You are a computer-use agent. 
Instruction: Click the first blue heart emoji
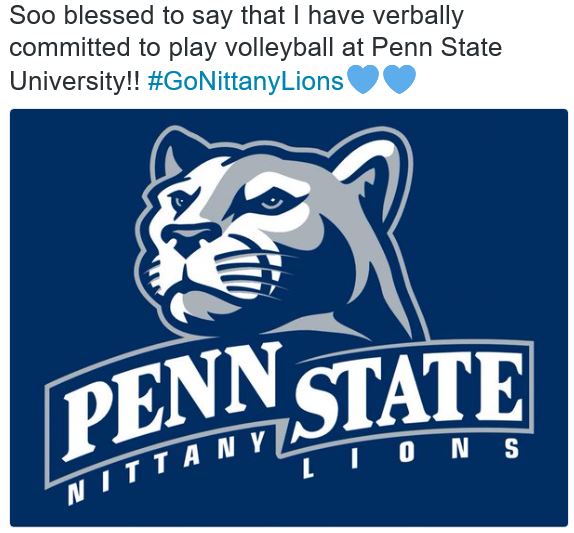click(362, 79)
